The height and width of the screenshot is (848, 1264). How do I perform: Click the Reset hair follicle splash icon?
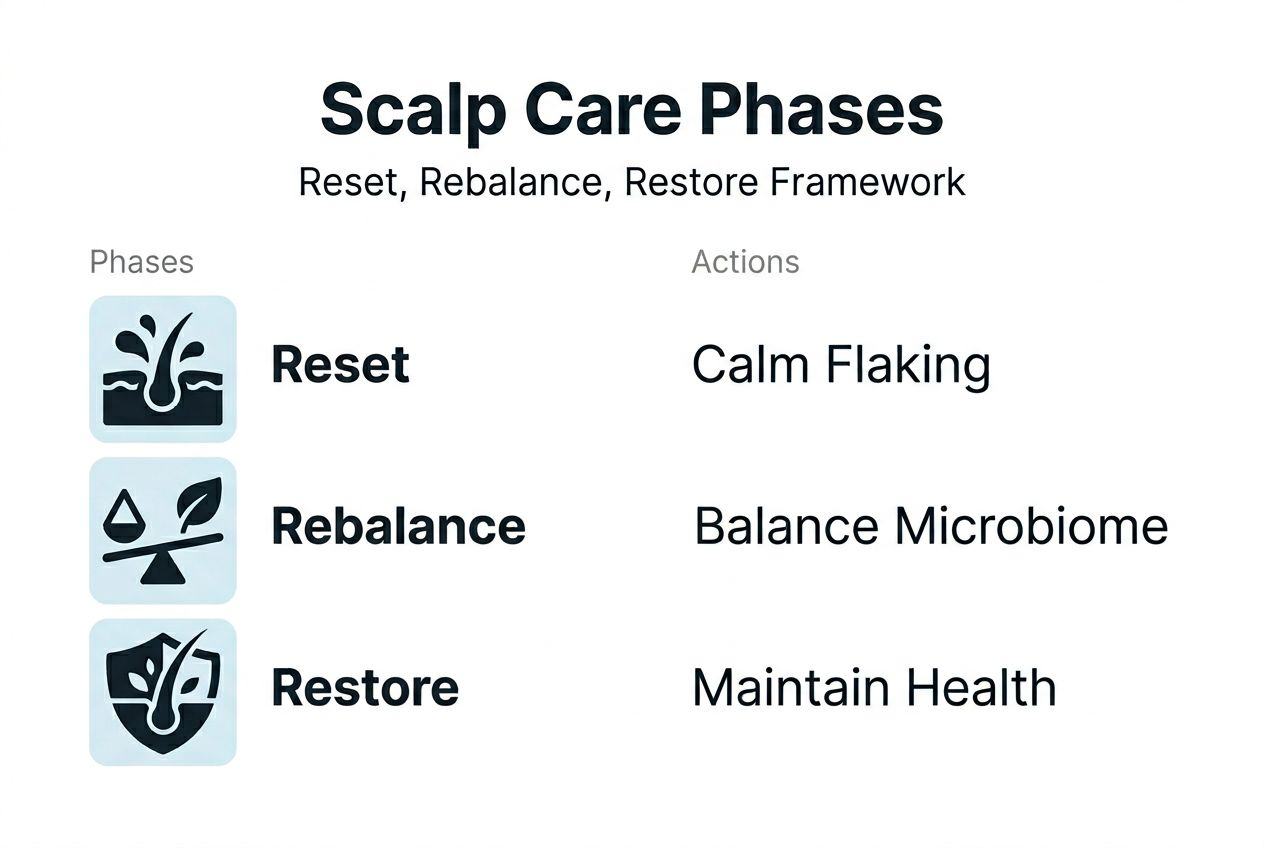coord(163,368)
